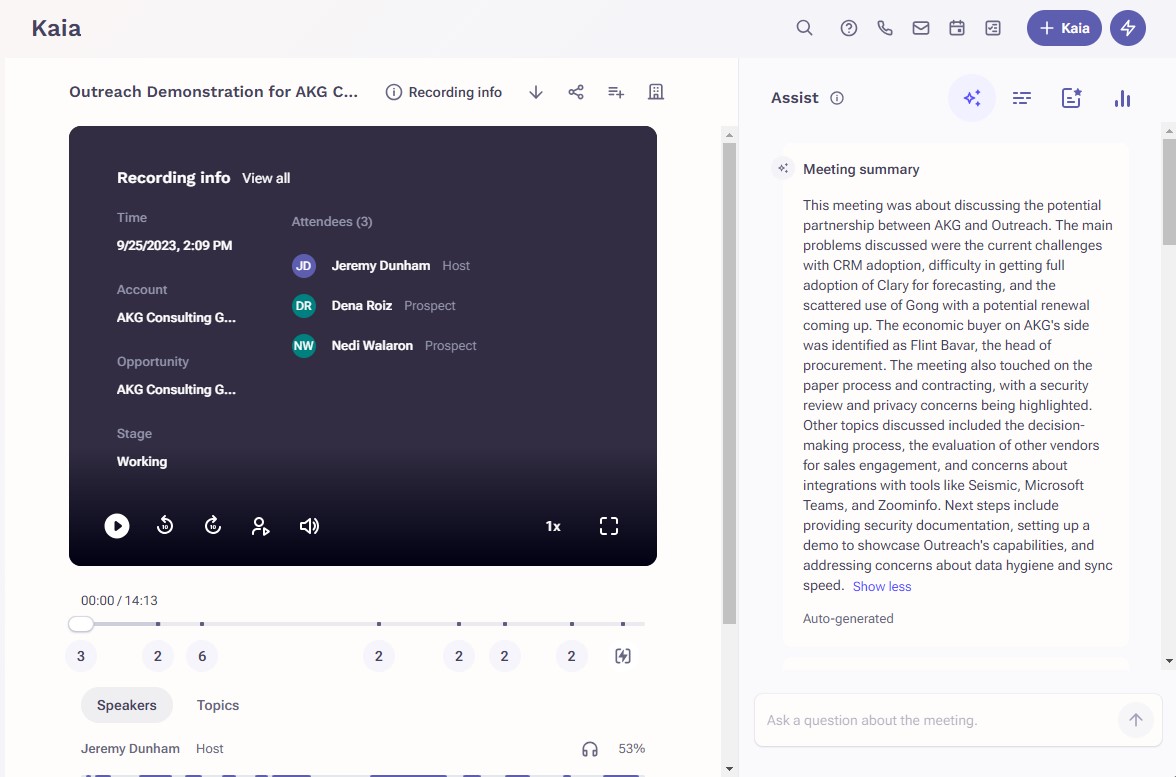1176x777 pixels.
Task: Click the main panel scrollbar down arrow
Action: (x=729, y=769)
